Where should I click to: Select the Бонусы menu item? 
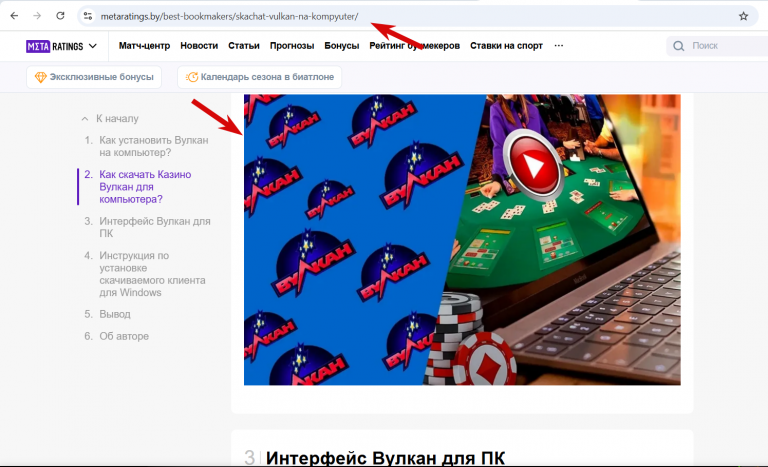tap(341, 46)
